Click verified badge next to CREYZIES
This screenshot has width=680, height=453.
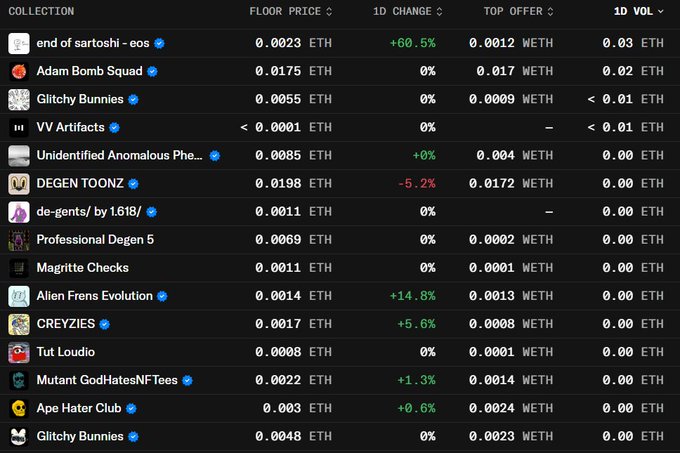[105, 324]
